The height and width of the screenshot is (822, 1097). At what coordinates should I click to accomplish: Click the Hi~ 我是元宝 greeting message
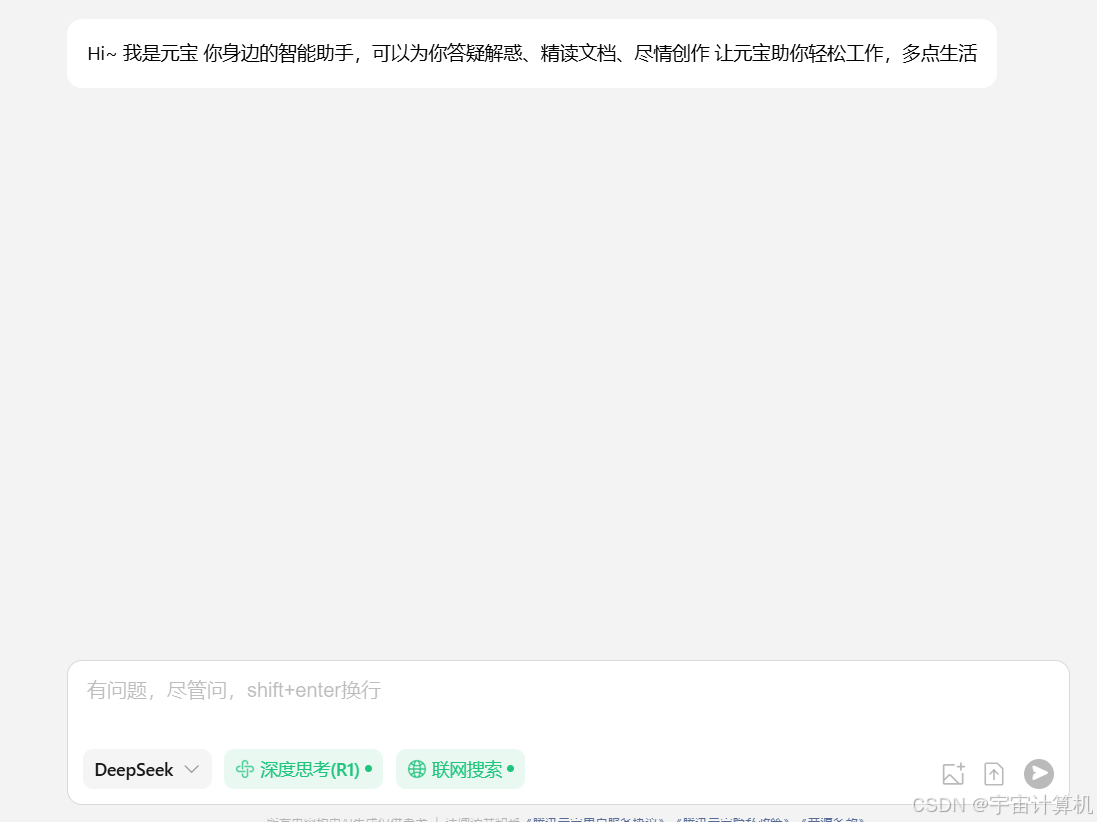[x=532, y=54]
